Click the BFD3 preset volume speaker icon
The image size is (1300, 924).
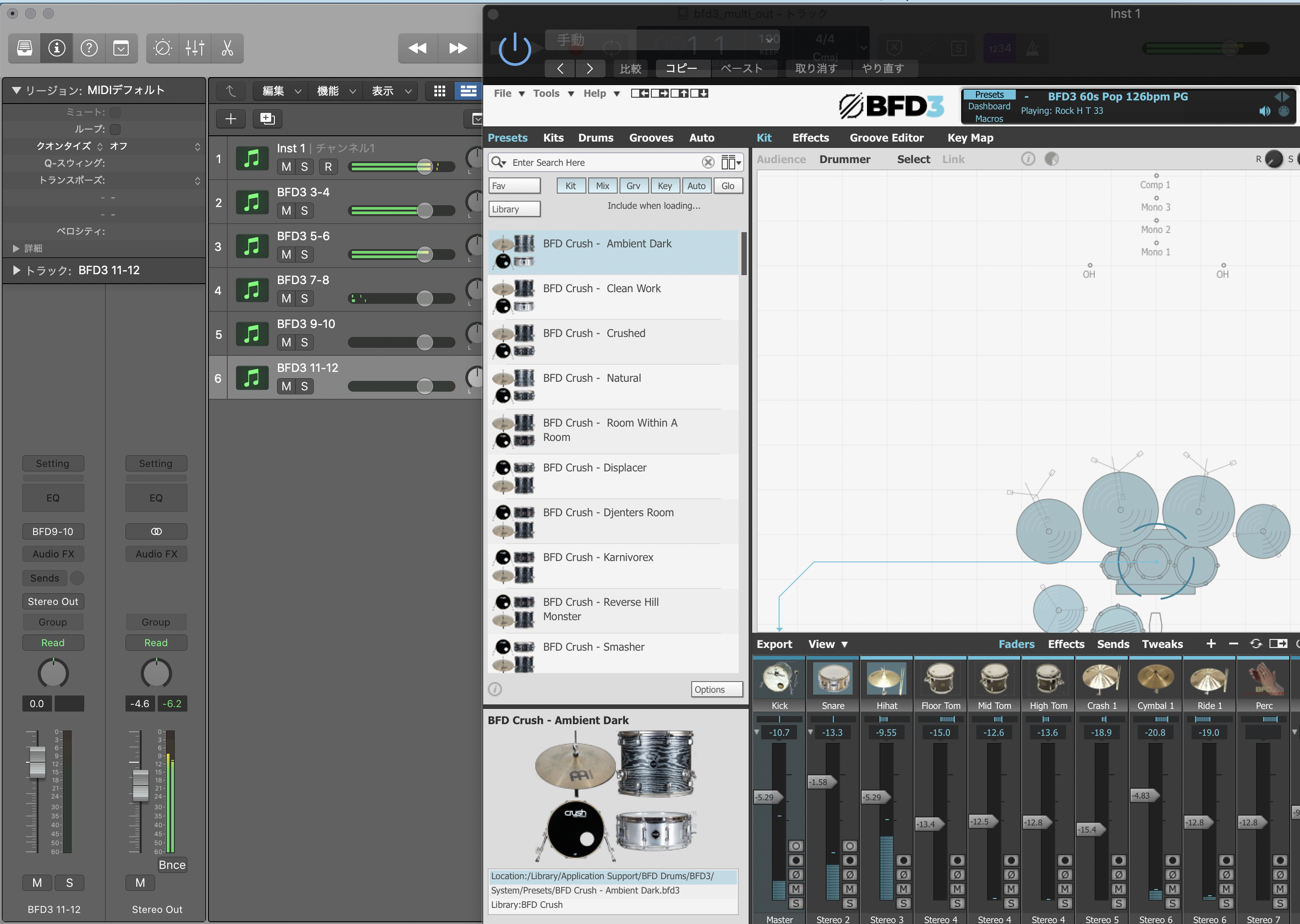coord(1264,112)
